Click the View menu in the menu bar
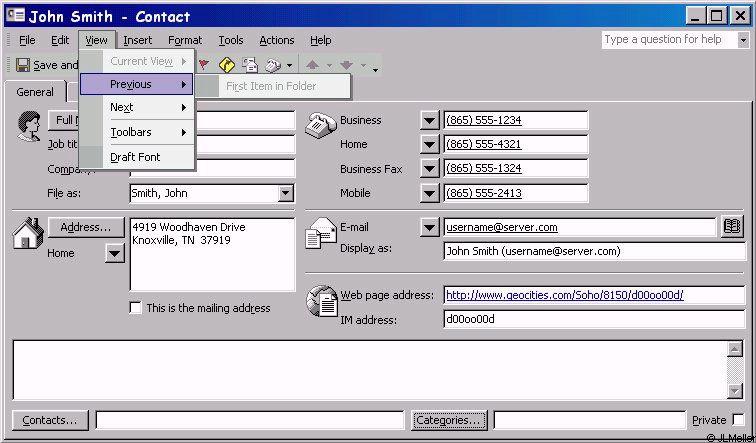Screen dimensions: 756x443 (96, 40)
